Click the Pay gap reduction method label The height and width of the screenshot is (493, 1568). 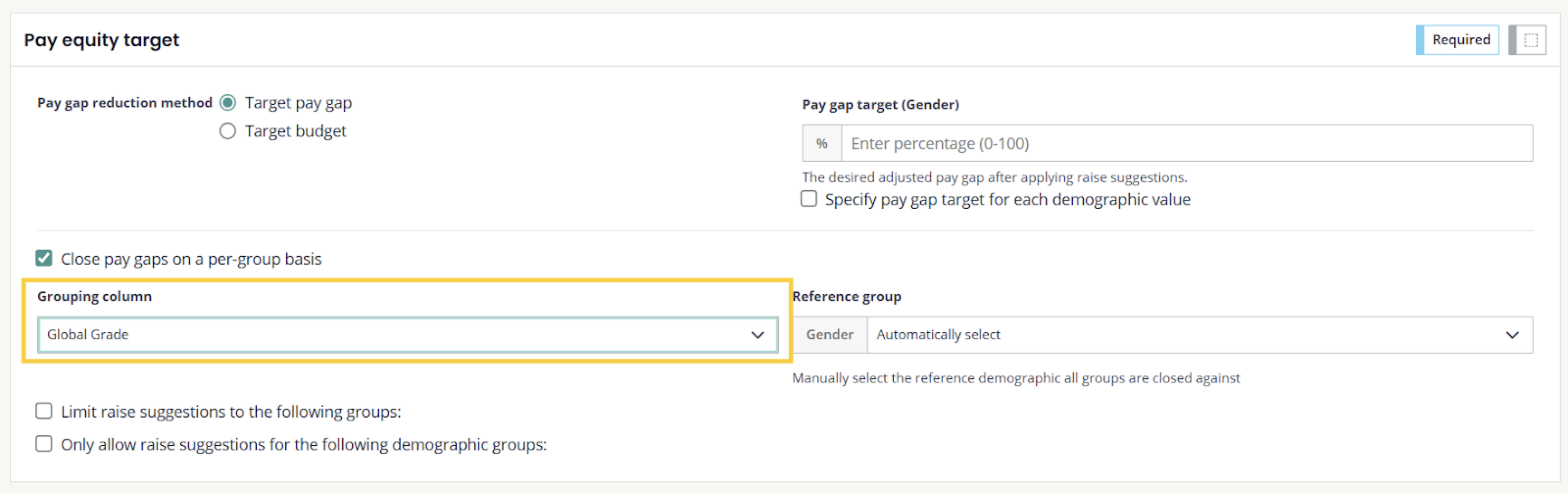coord(125,103)
